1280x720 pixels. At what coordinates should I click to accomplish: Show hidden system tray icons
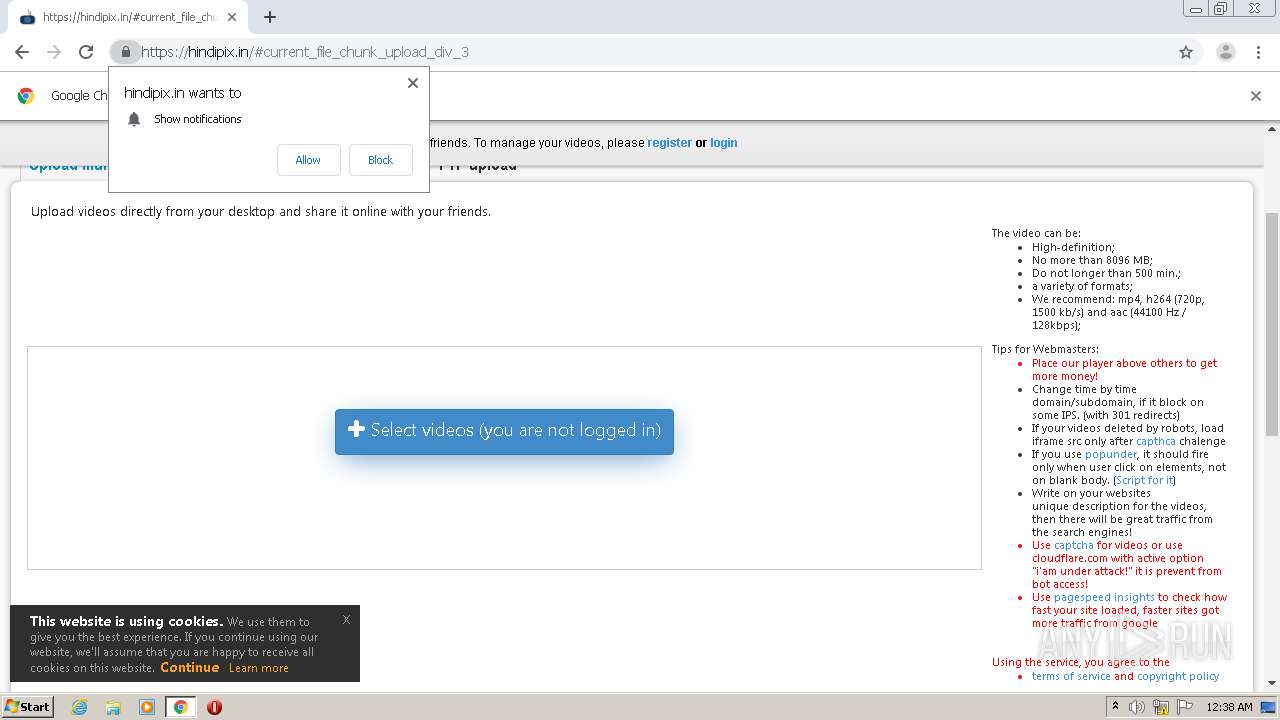(1115, 707)
